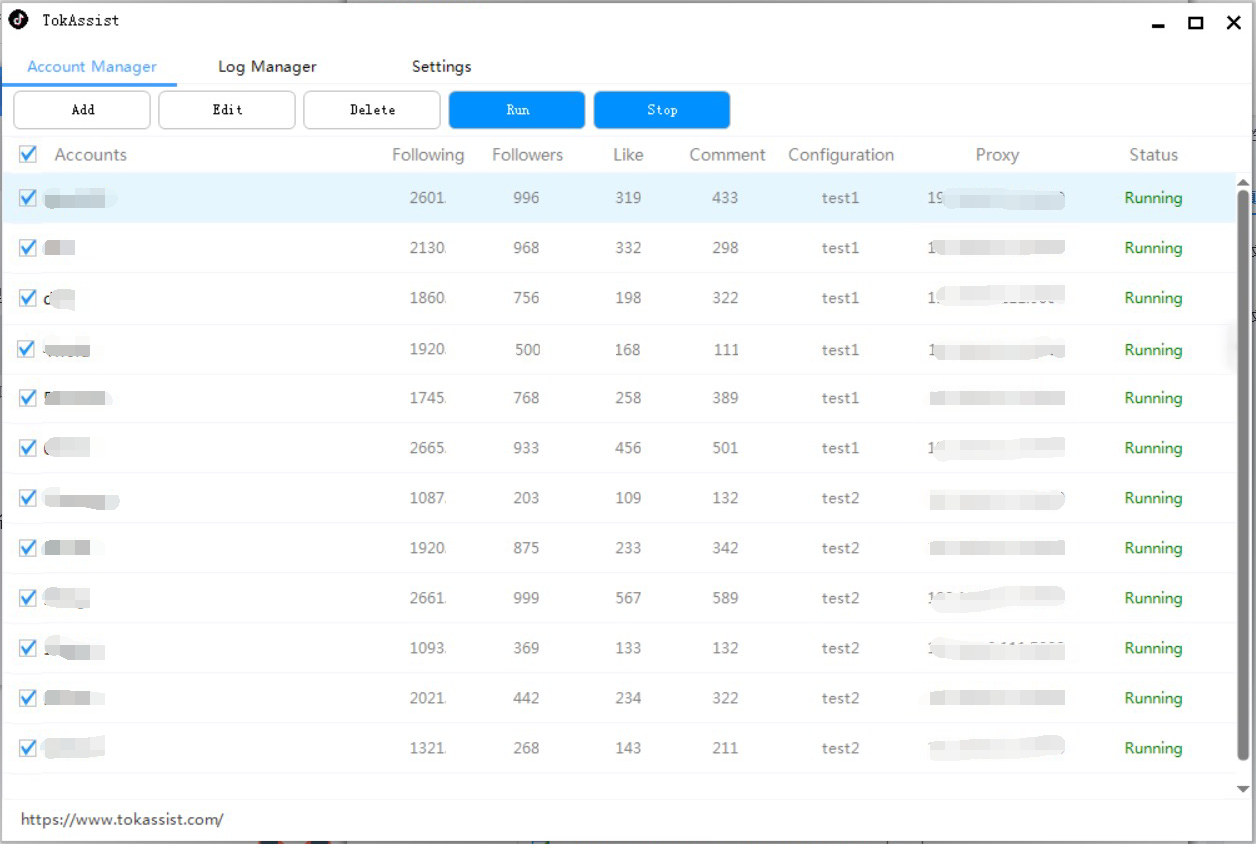Uncheck the row with 442 followers
The width and height of the screenshot is (1256, 844).
click(x=28, y=698)
